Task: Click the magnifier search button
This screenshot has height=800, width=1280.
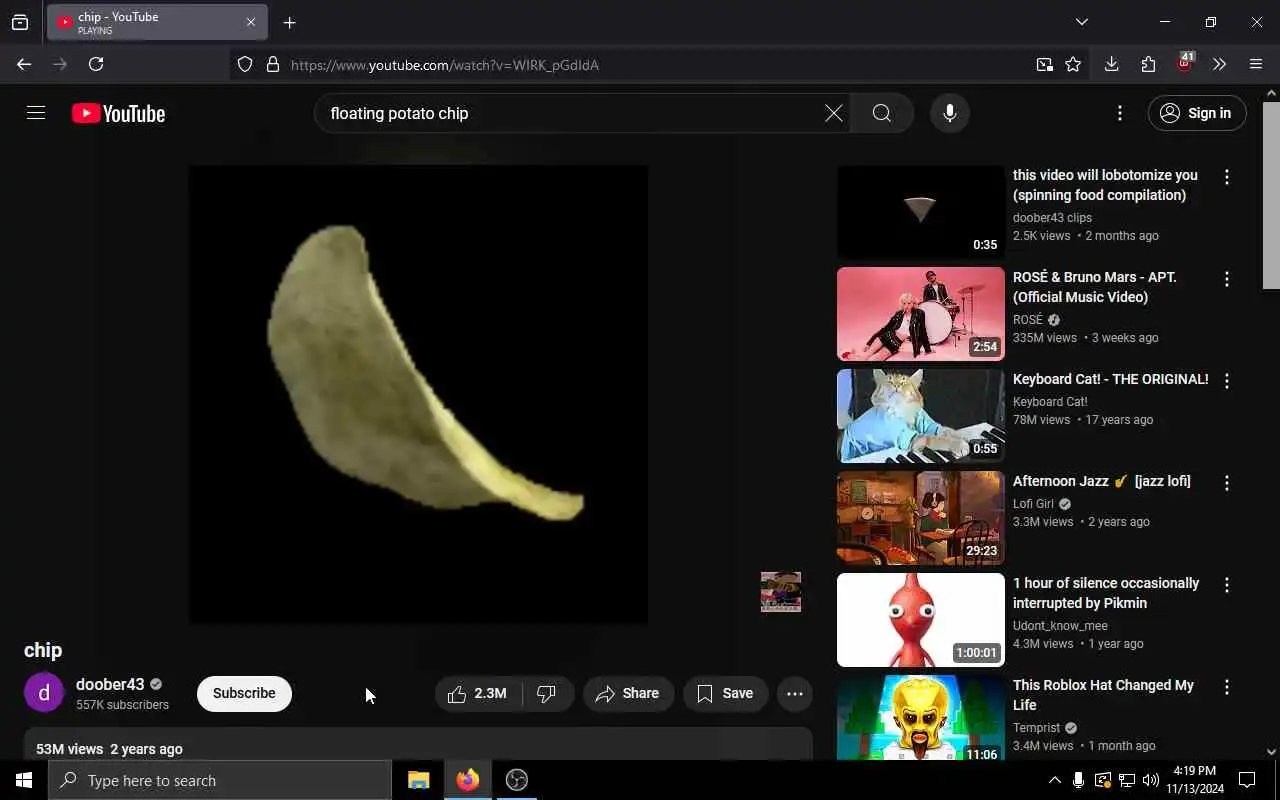Action: [881, 113]
